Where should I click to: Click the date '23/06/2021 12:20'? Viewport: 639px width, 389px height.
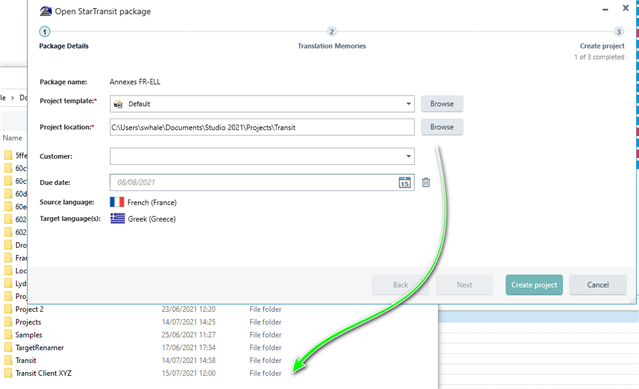click(188, 309)
